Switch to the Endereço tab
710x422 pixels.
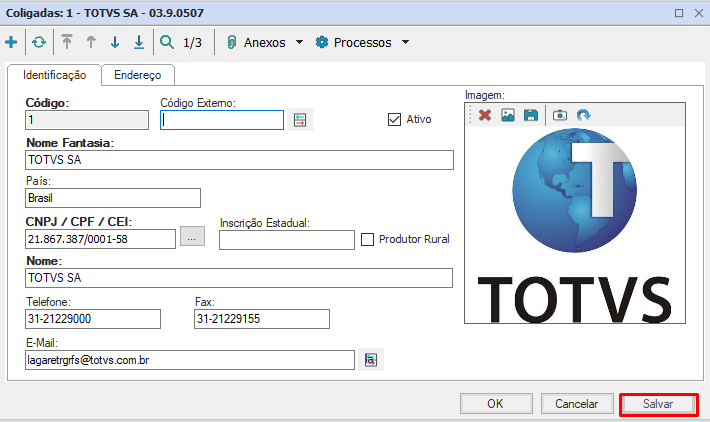point(138,75)
